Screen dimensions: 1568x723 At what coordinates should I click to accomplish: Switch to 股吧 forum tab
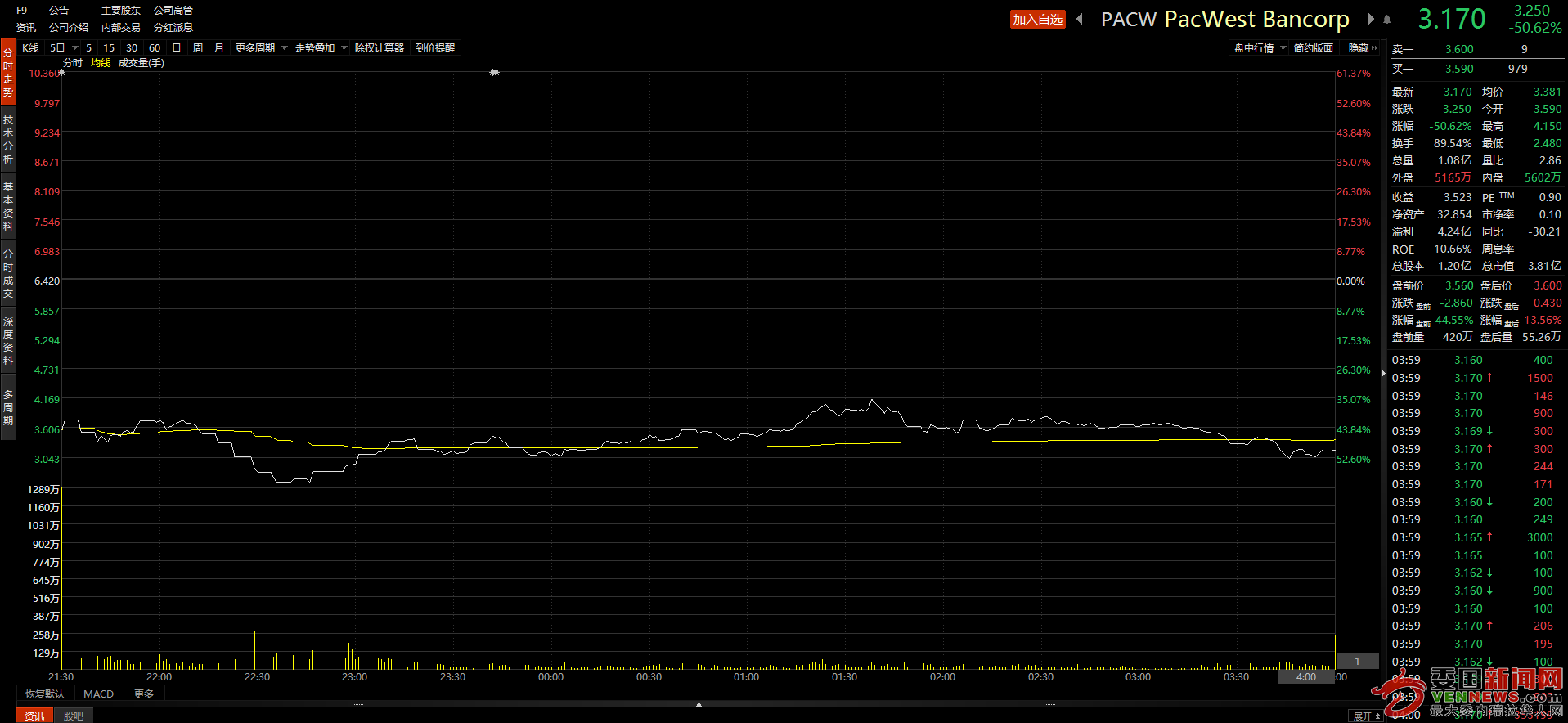pos(74,716)
